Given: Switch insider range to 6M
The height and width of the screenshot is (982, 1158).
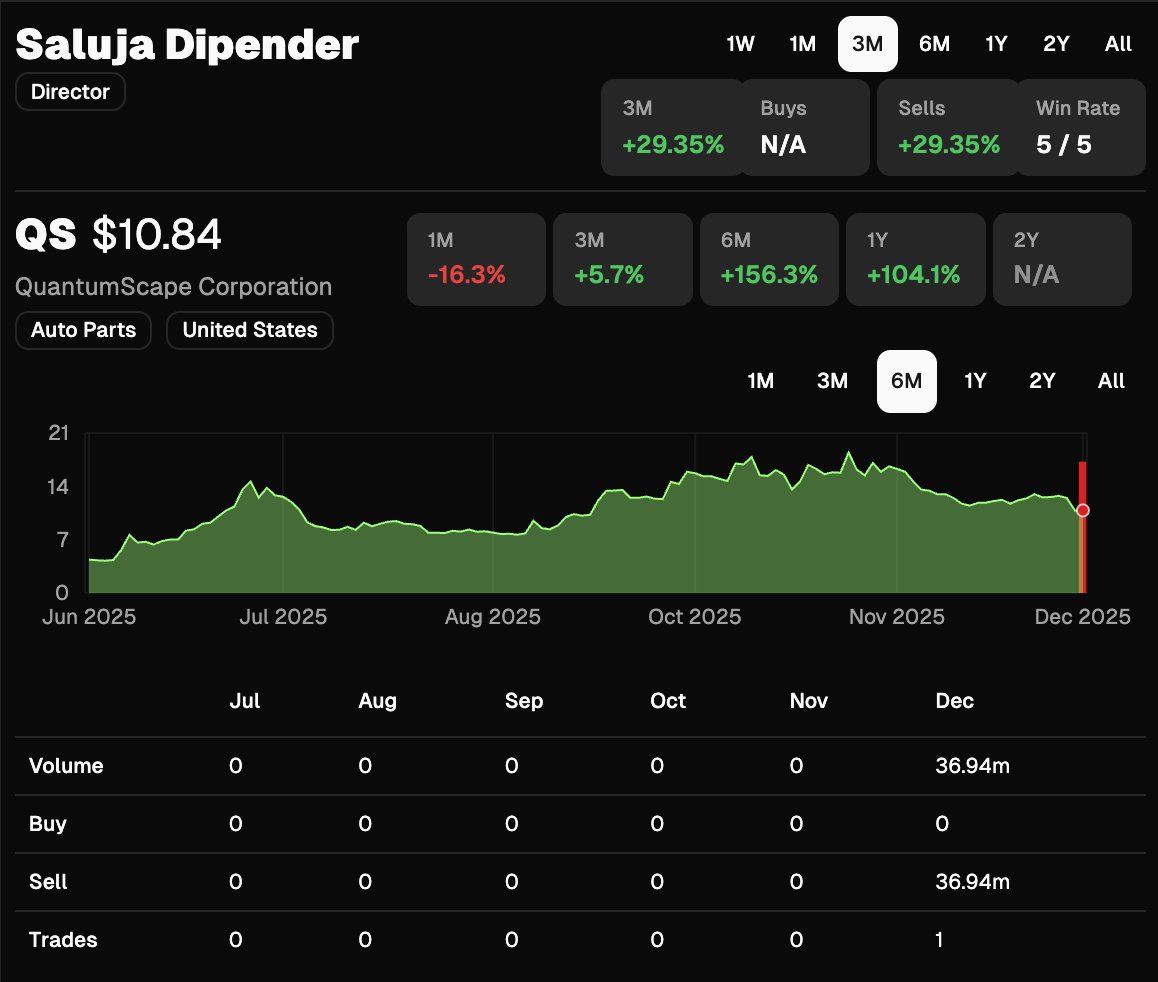Looking at the screenshot, I should [x=934, y=44].
